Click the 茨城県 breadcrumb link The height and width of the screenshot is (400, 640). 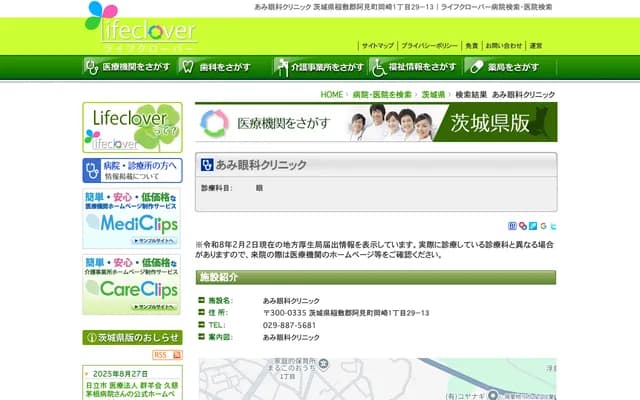point(433,94)
